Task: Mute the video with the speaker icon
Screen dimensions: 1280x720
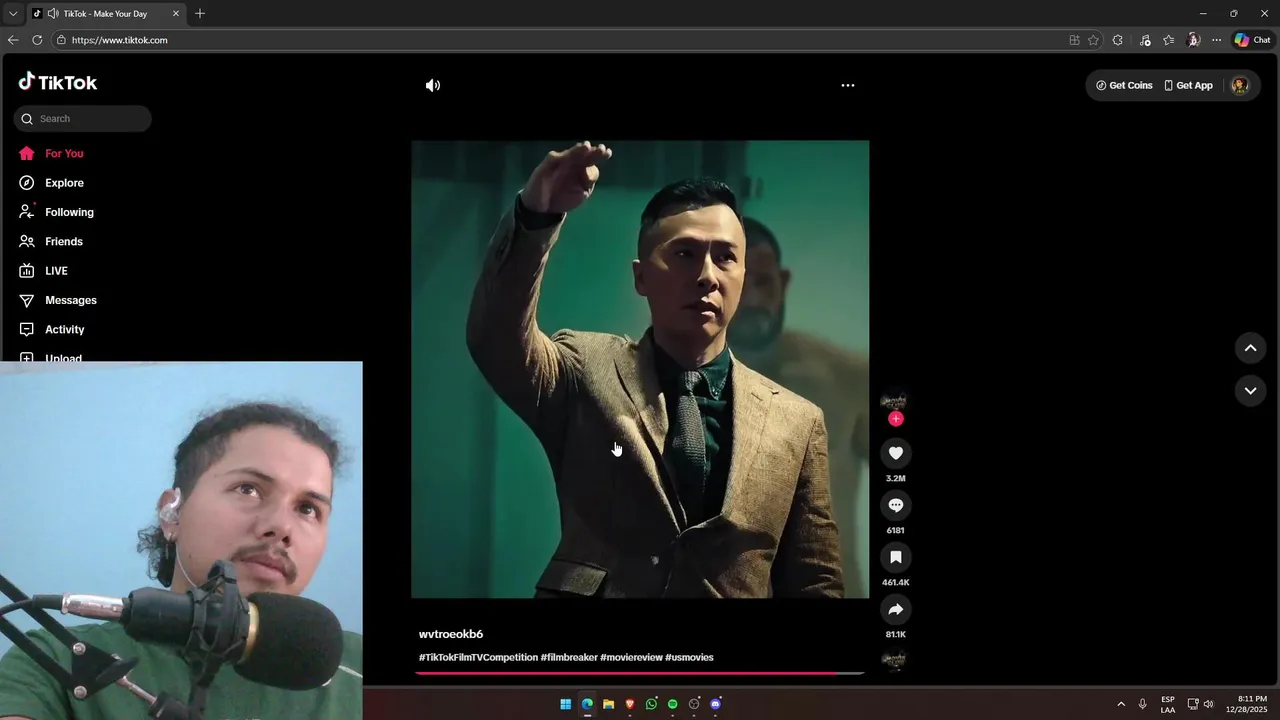Action: click(433, 86)
